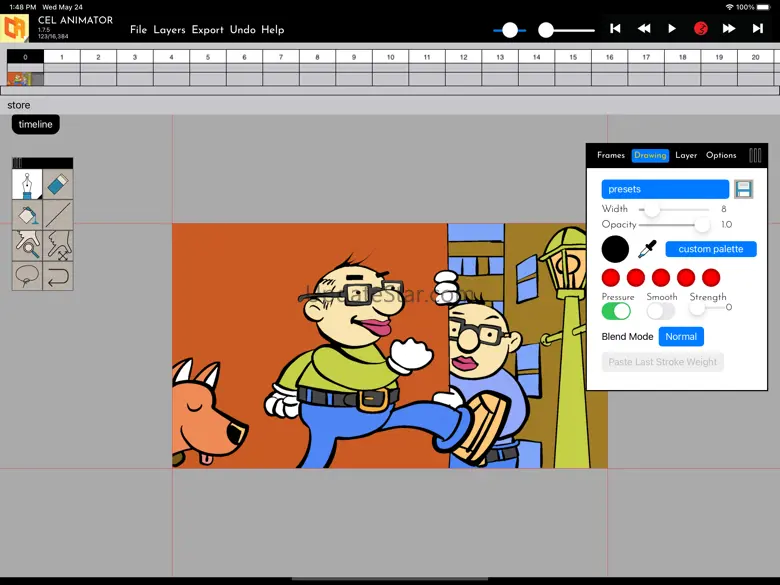Open the Blend Mode Normal dropdown

coord(681,337)
